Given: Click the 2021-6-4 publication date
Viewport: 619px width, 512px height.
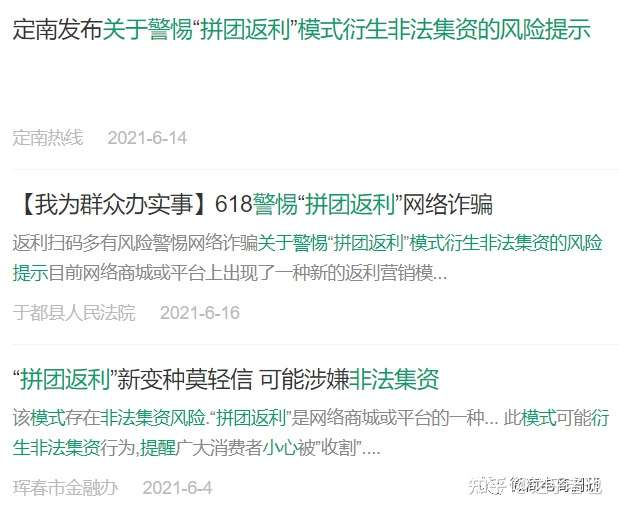Looking at the screenshot, I should coord(177,488).
